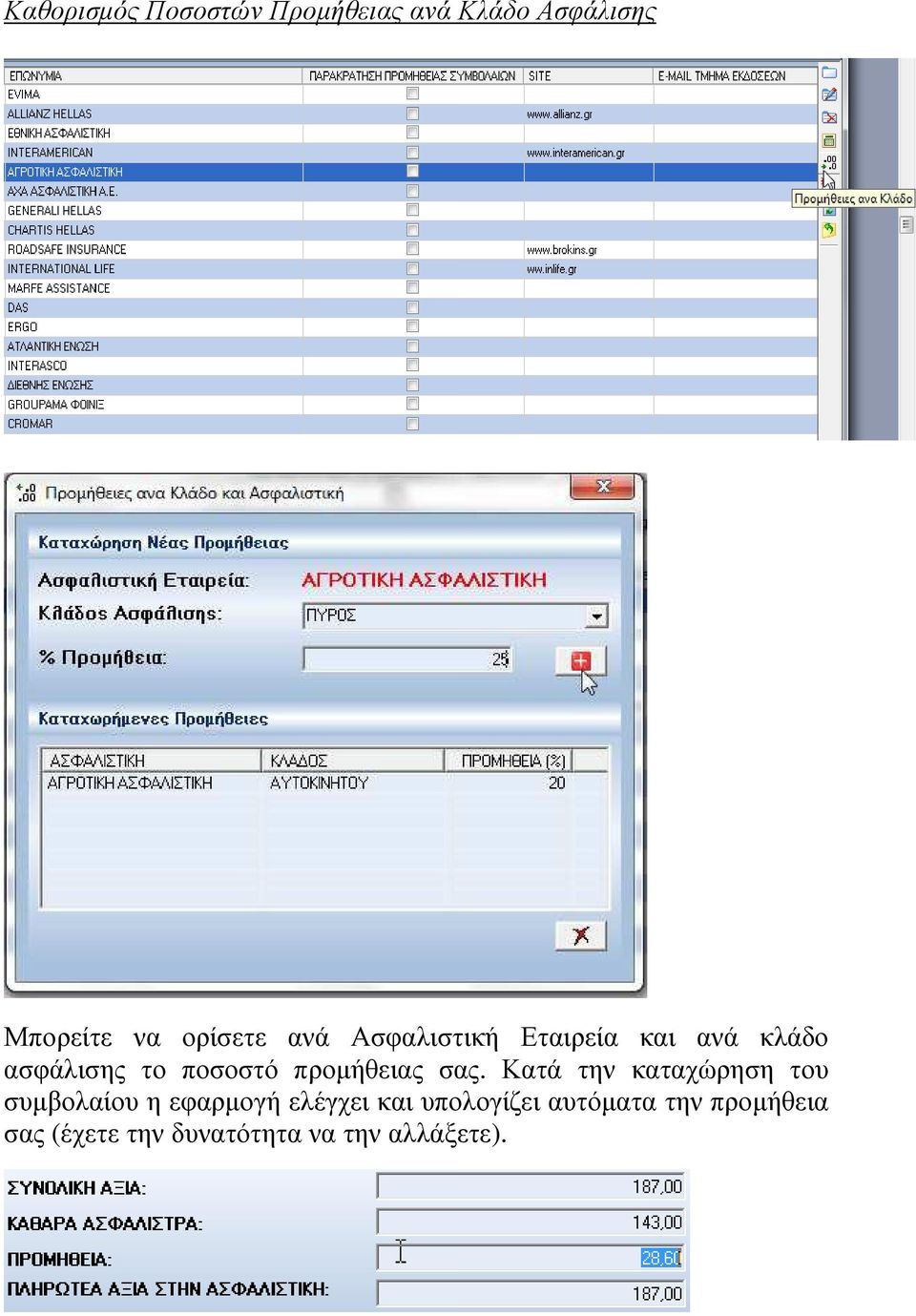Click the ΠΡΟΜΗΘΕΙΑ field showing 28,60
The height and width of the screenshot is (1316, 916).
pyautogui.click(x=531, y=1257)
